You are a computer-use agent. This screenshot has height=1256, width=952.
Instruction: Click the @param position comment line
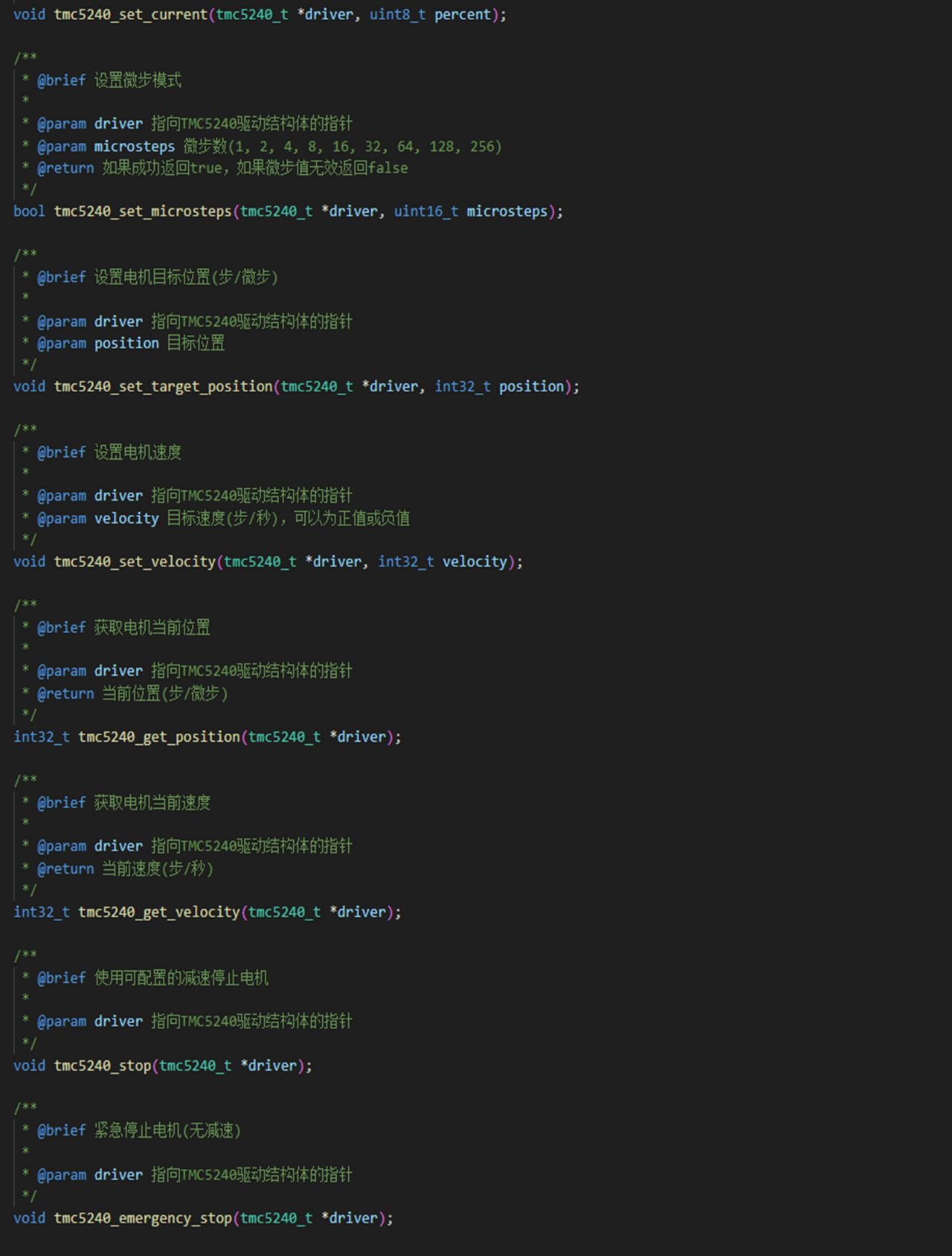(x=131, y=343)
